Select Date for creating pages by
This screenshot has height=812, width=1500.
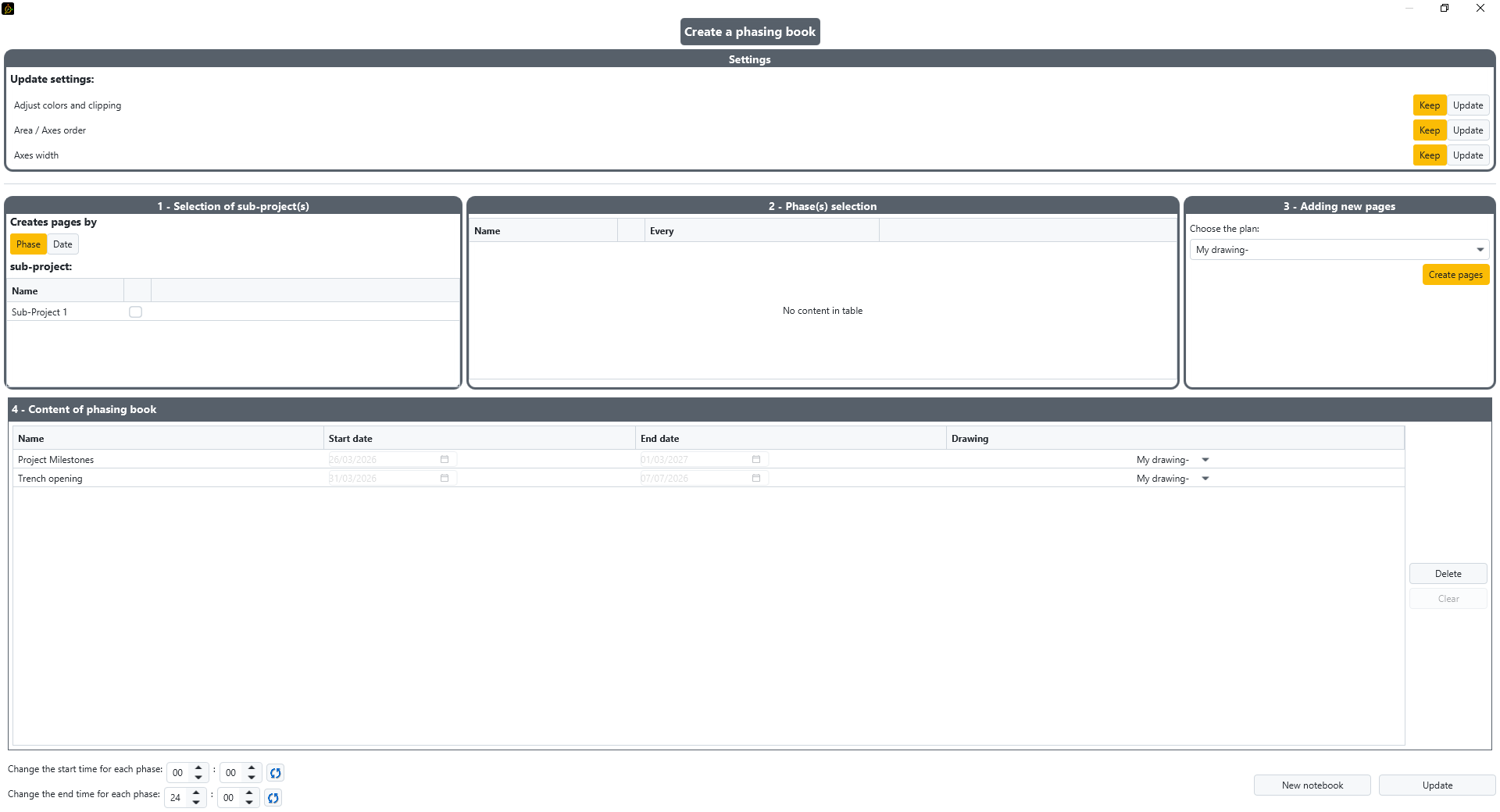[62, 244]
